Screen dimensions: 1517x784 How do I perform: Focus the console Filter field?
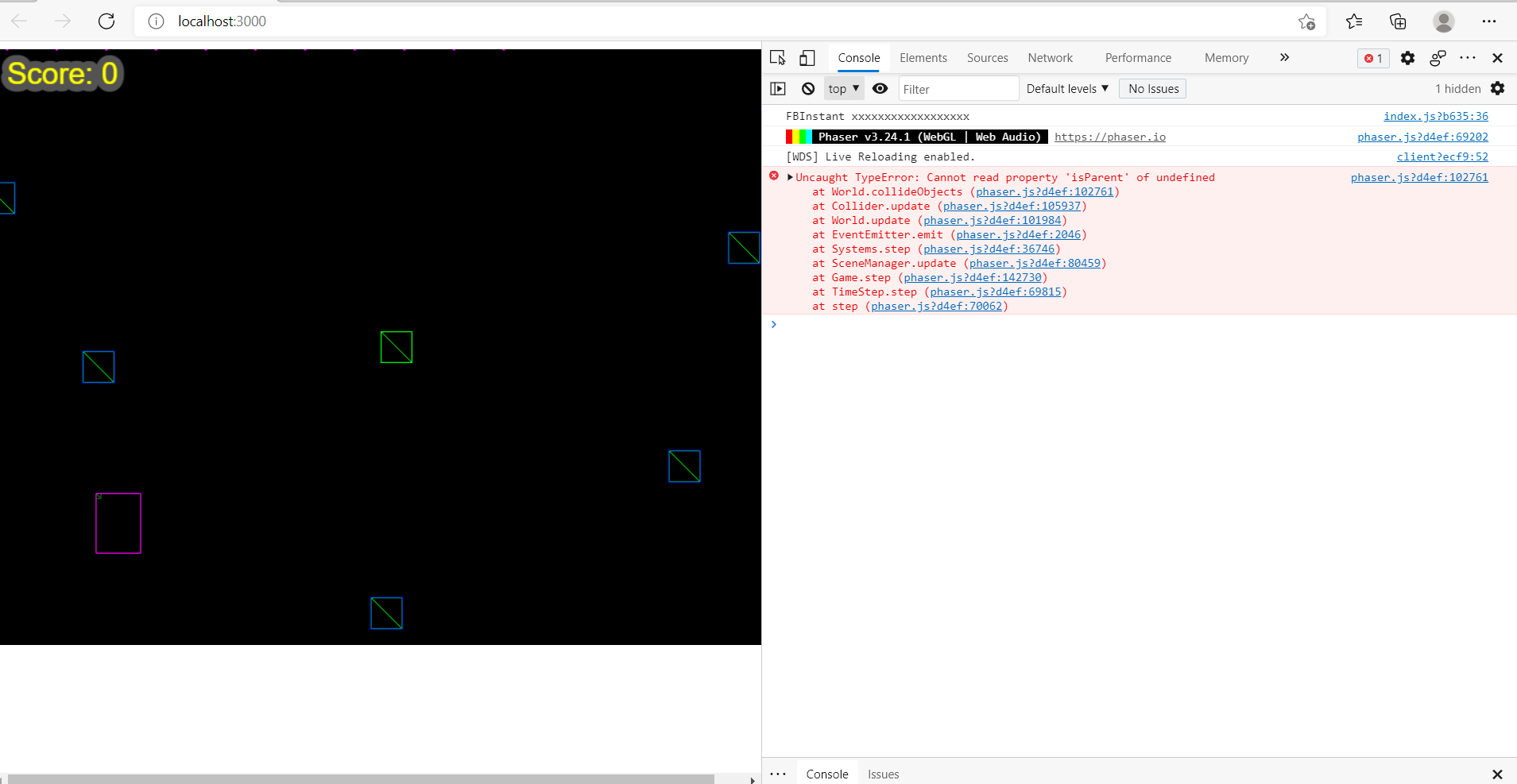point(958,89)
